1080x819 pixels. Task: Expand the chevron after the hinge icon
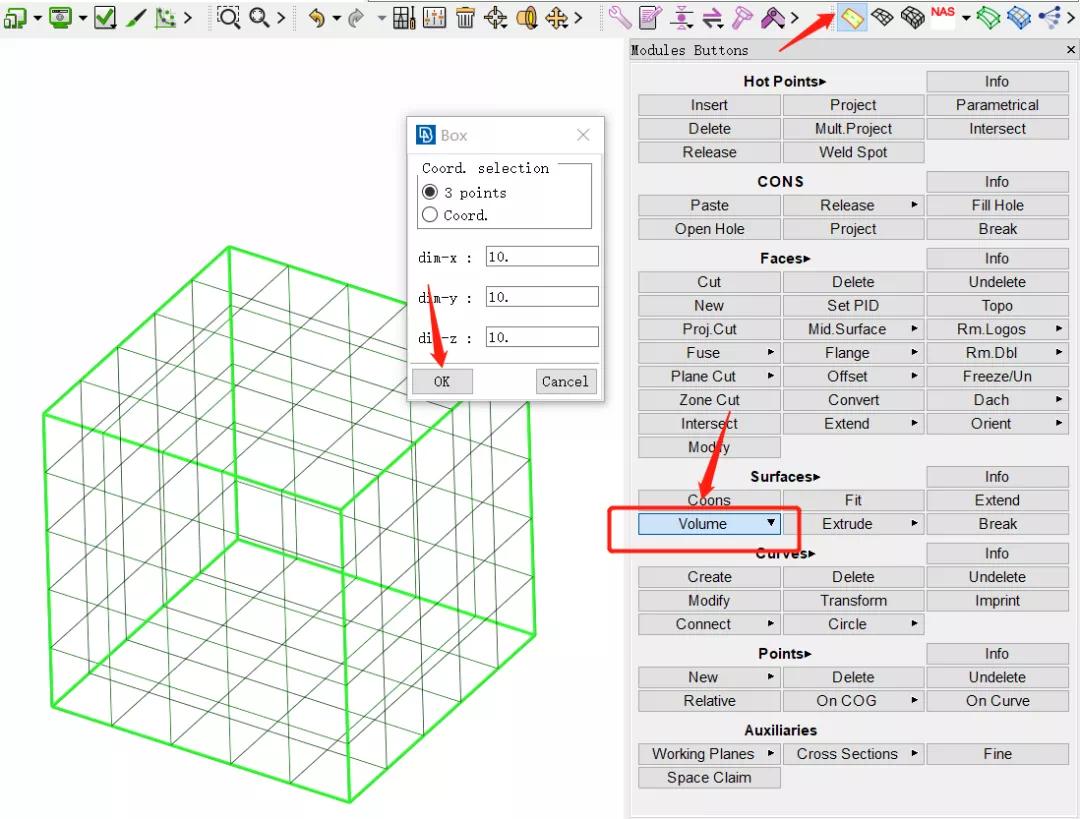pos(794,17)
